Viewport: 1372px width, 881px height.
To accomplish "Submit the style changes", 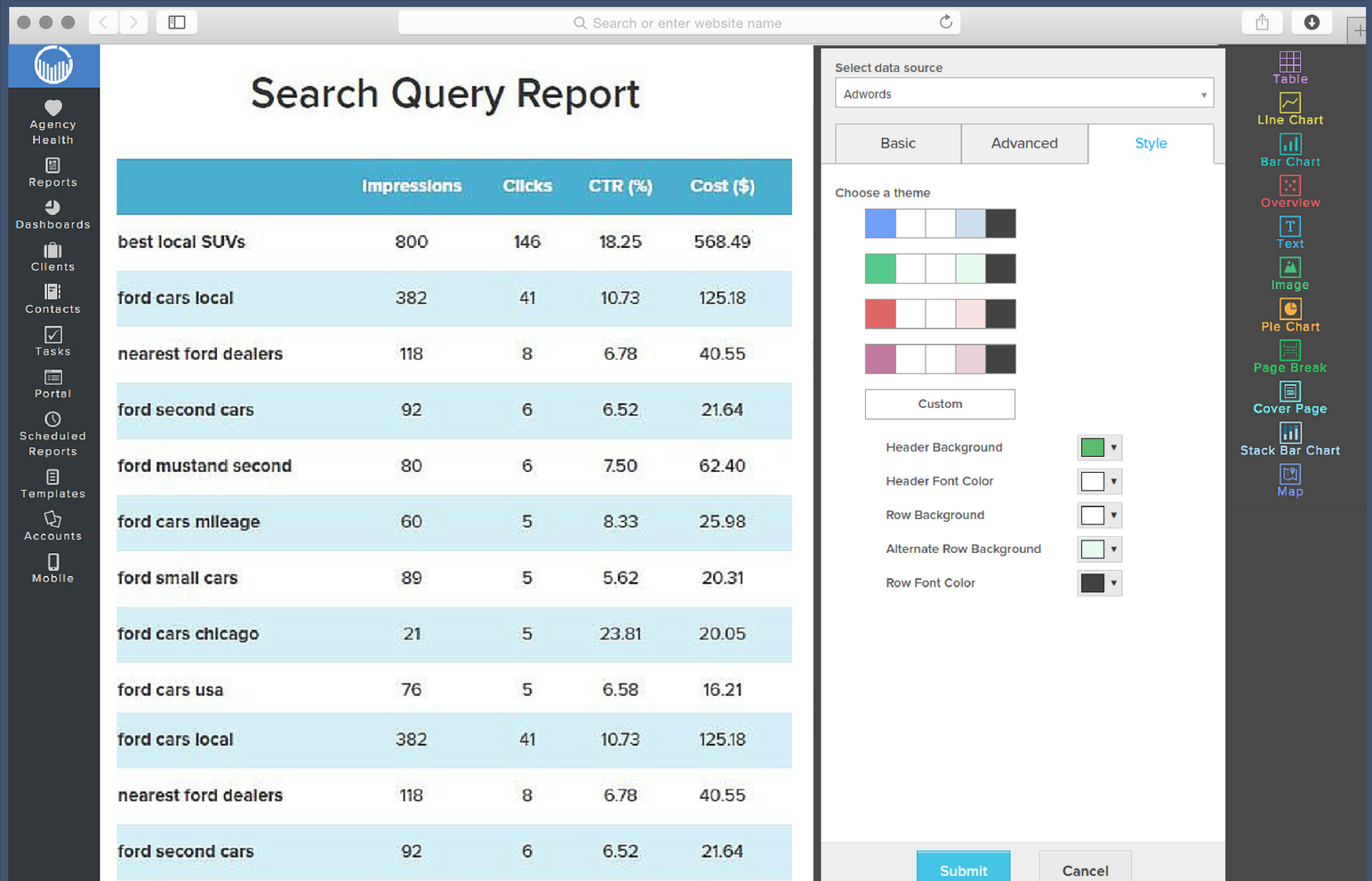I will pyautogui.click(x=963, y=869).
